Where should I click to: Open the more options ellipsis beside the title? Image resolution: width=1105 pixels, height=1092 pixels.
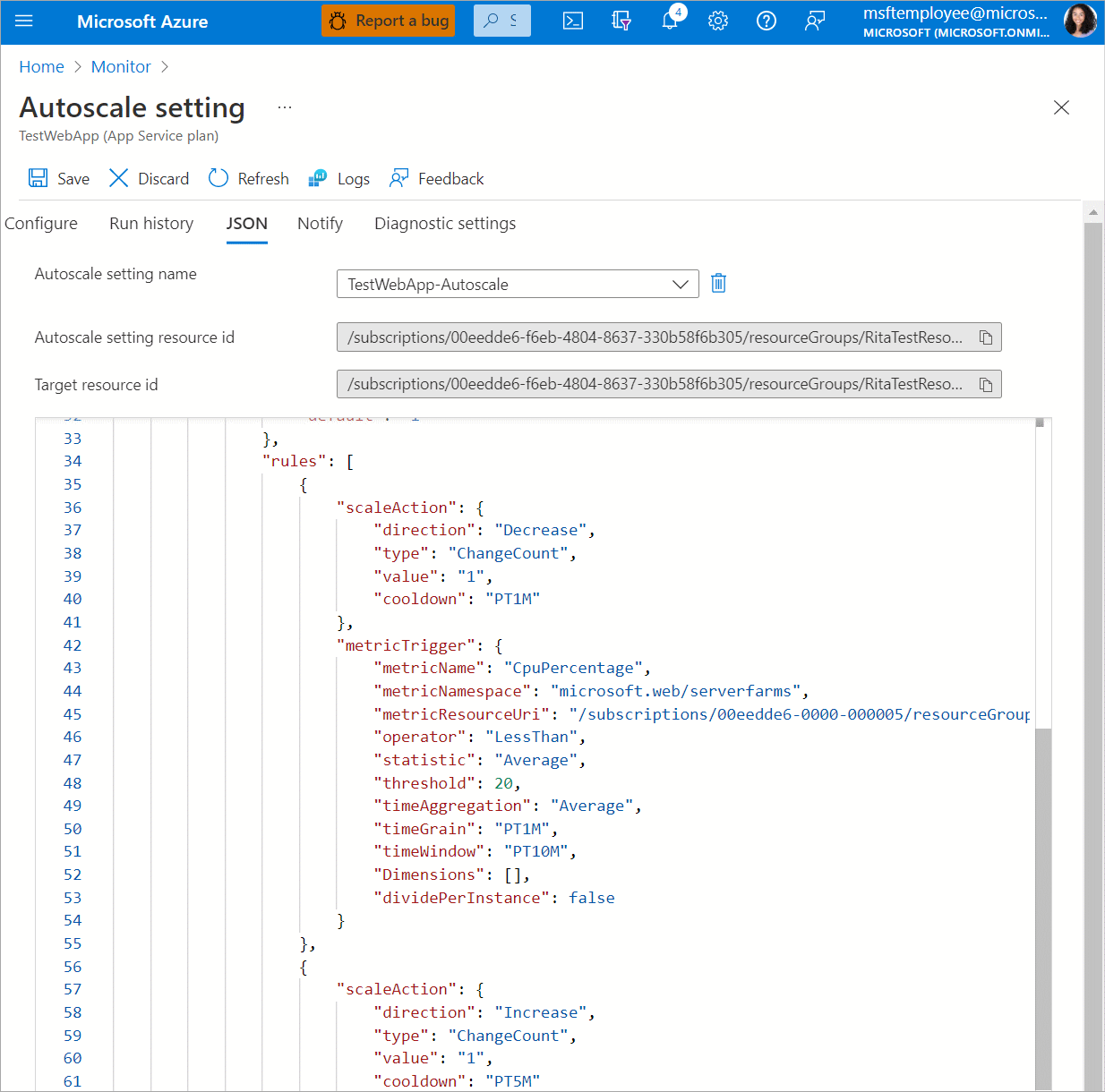pos(285,107)
